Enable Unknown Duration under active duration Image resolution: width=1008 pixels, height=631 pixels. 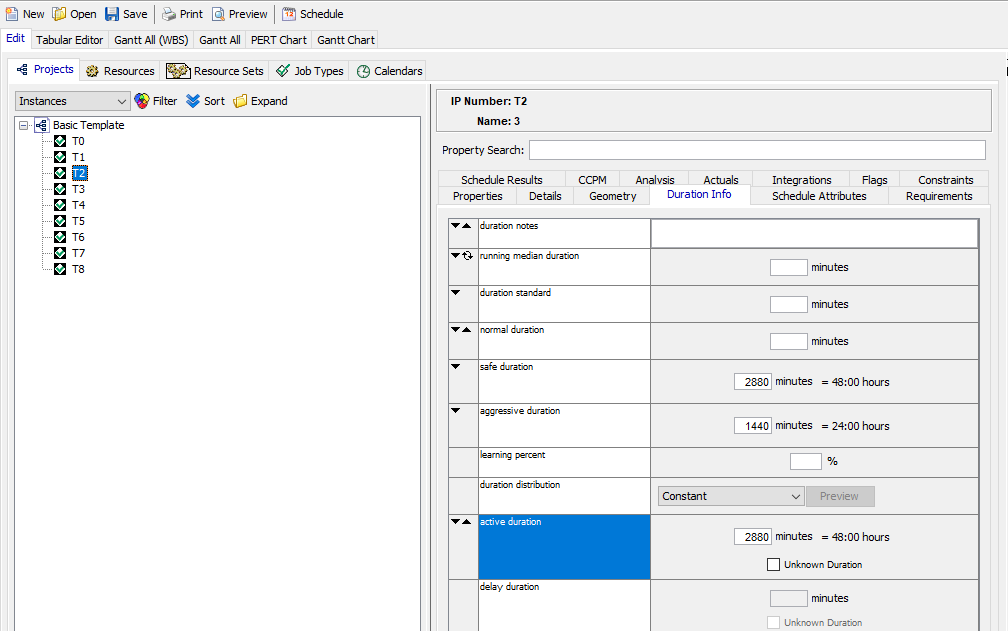pos(773,565)
